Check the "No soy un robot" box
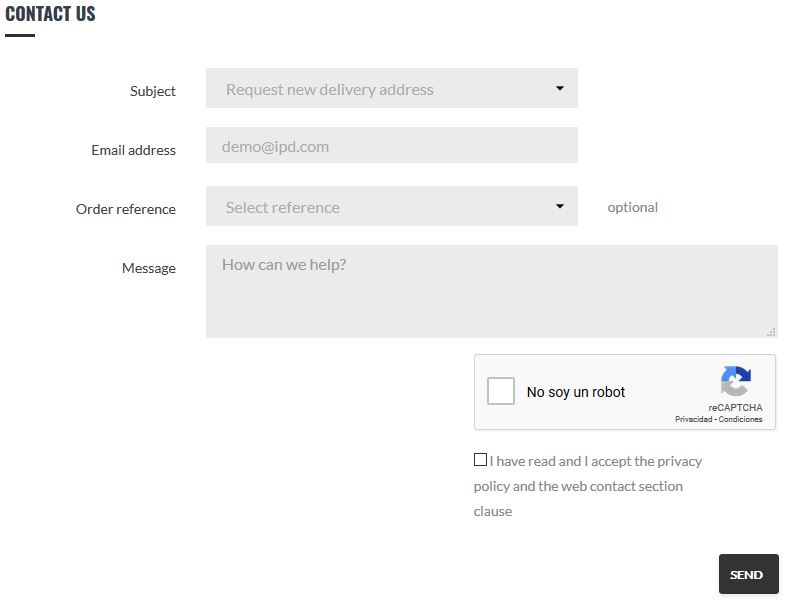Image resolution: width=798 pixels, height=602 pixels. (x=501, y=391)
